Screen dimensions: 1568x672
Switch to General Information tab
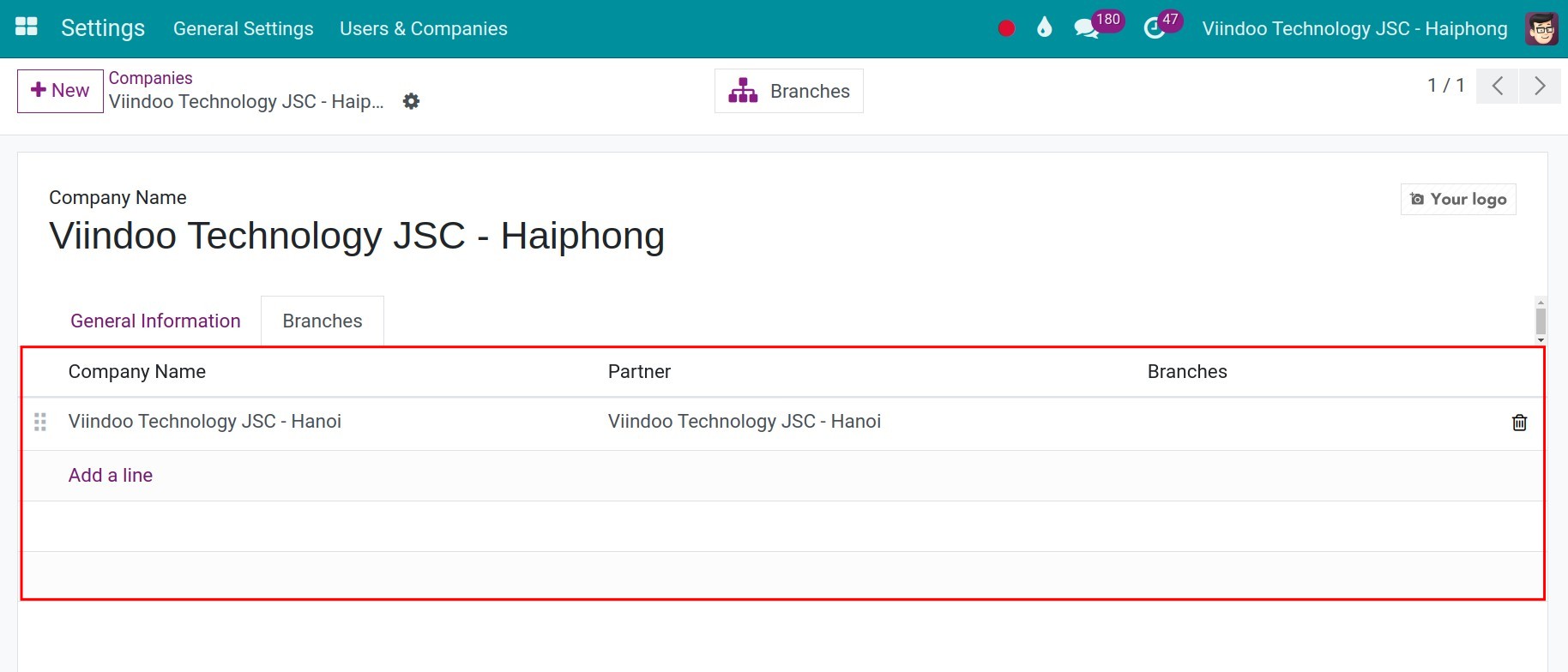pos(155,321)
